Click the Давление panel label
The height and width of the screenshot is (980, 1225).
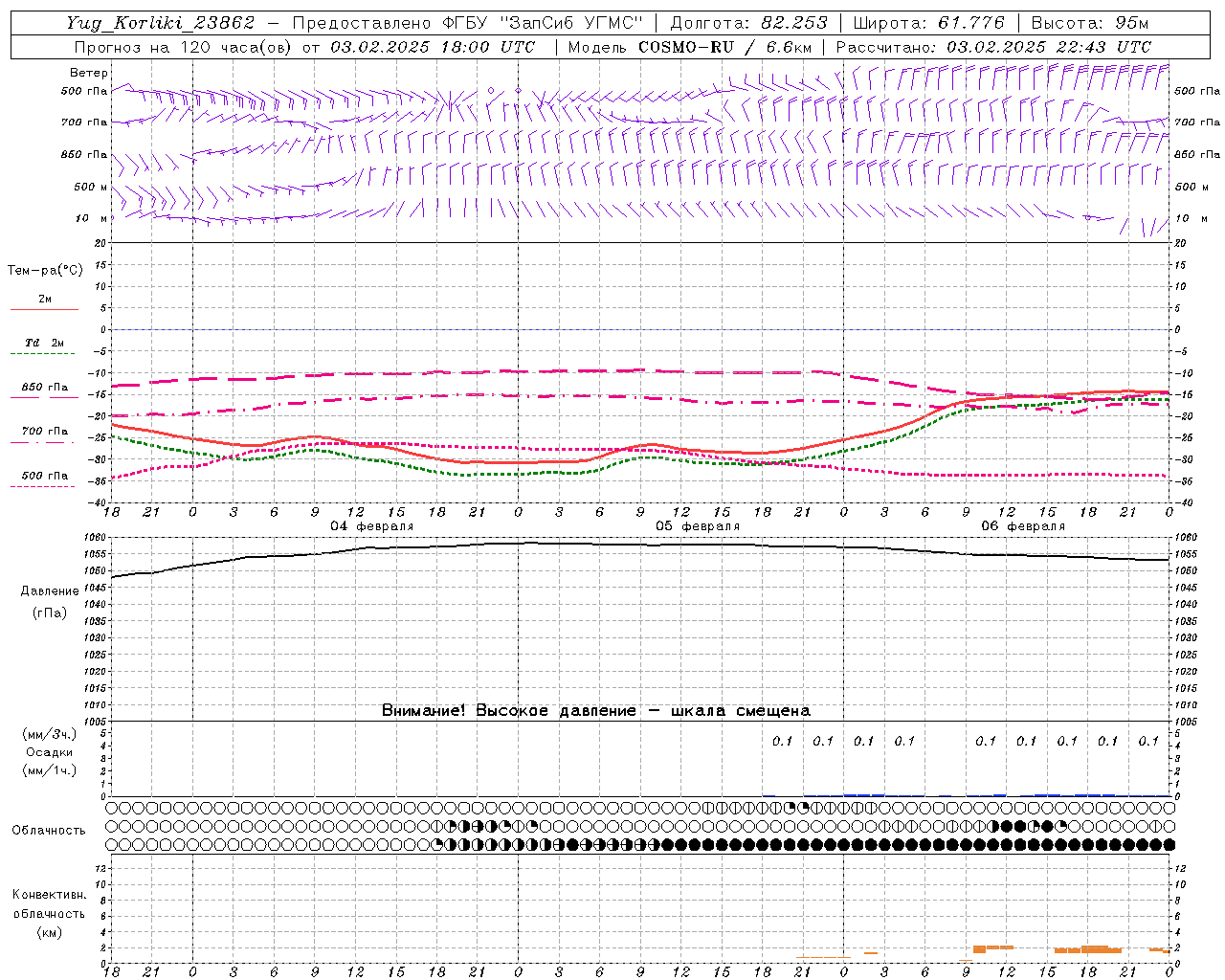coord(50,591)
